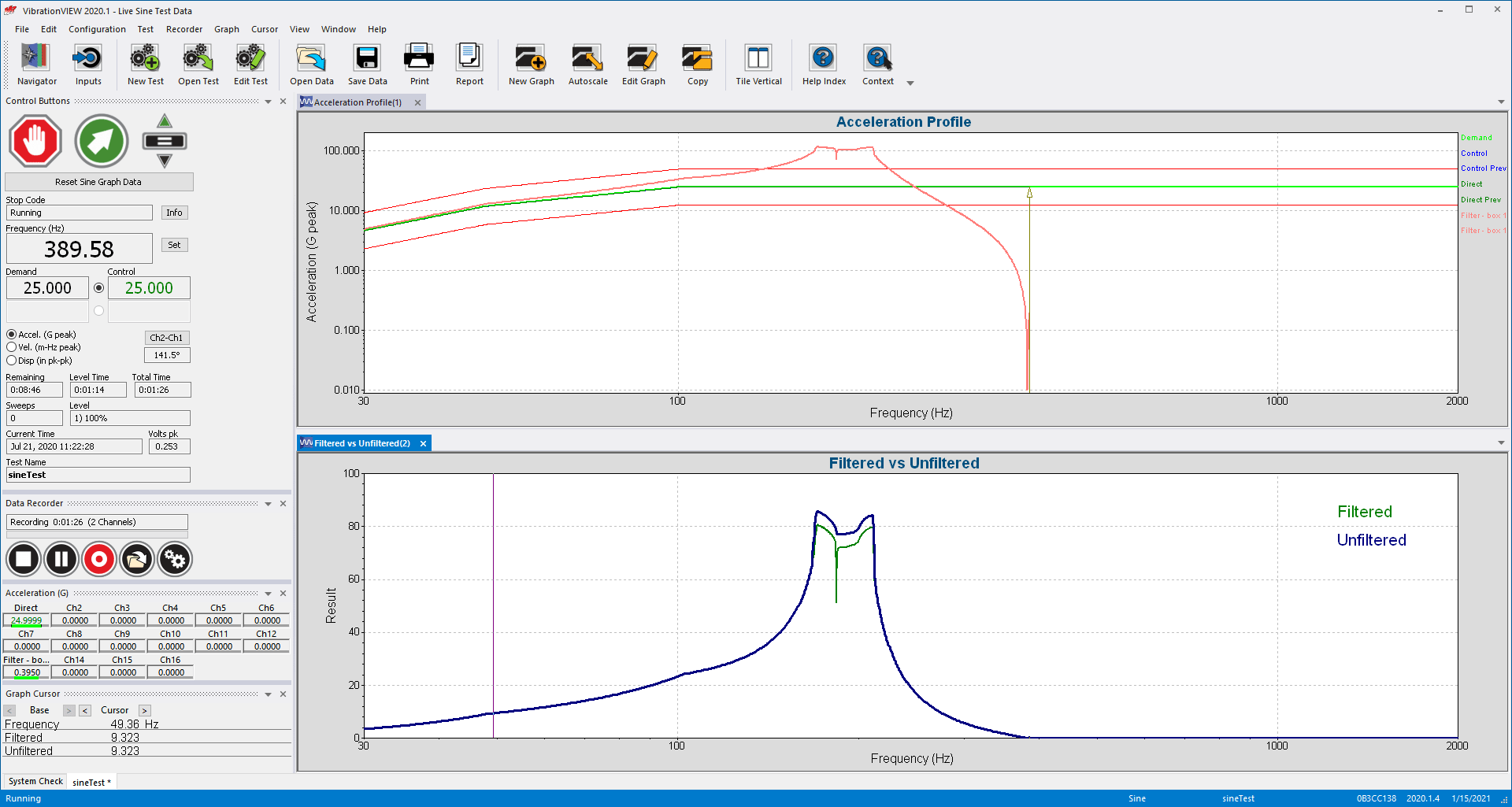The height and width of the screenshot is (807, 1512).
Task: Select Vel. (m-Hz peak) radio button
Action: coord(12,347)
